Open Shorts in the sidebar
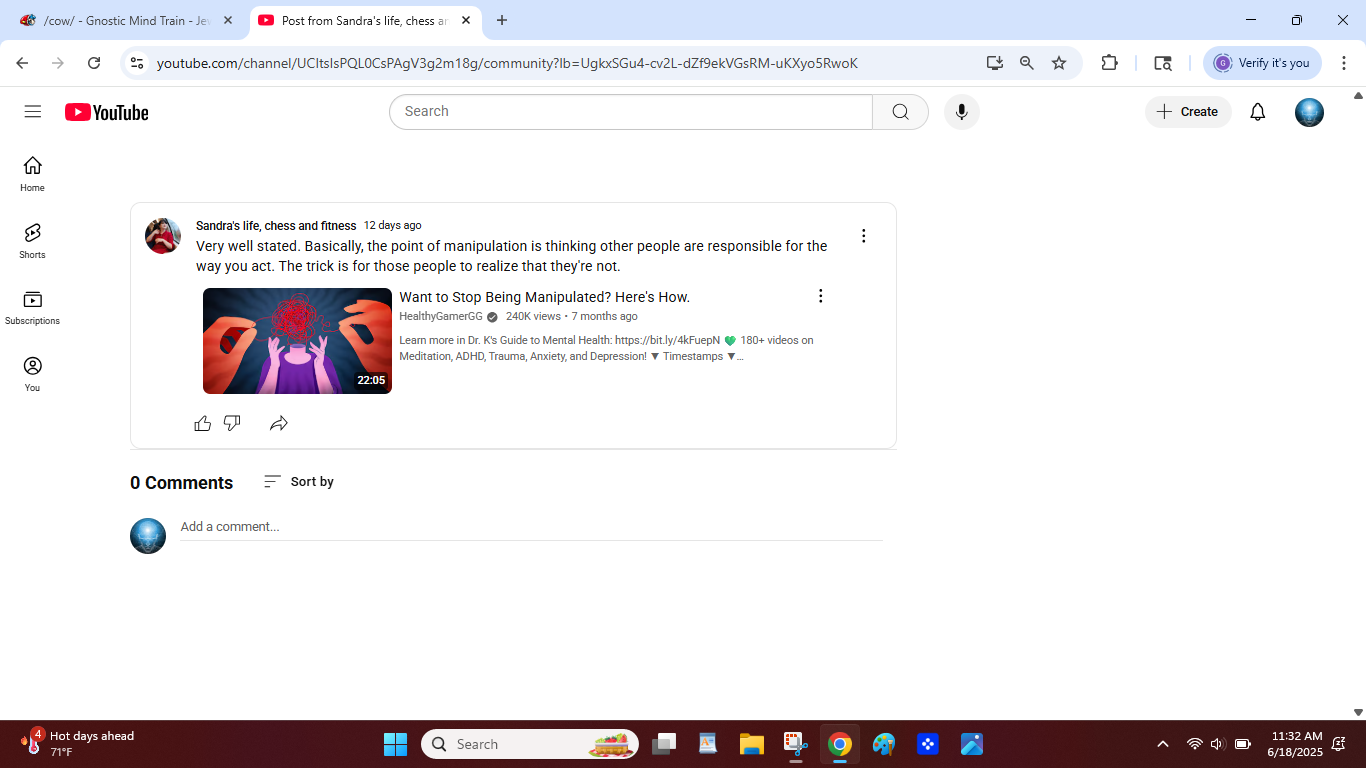The image size is (1366, 768). click(32, 241)
